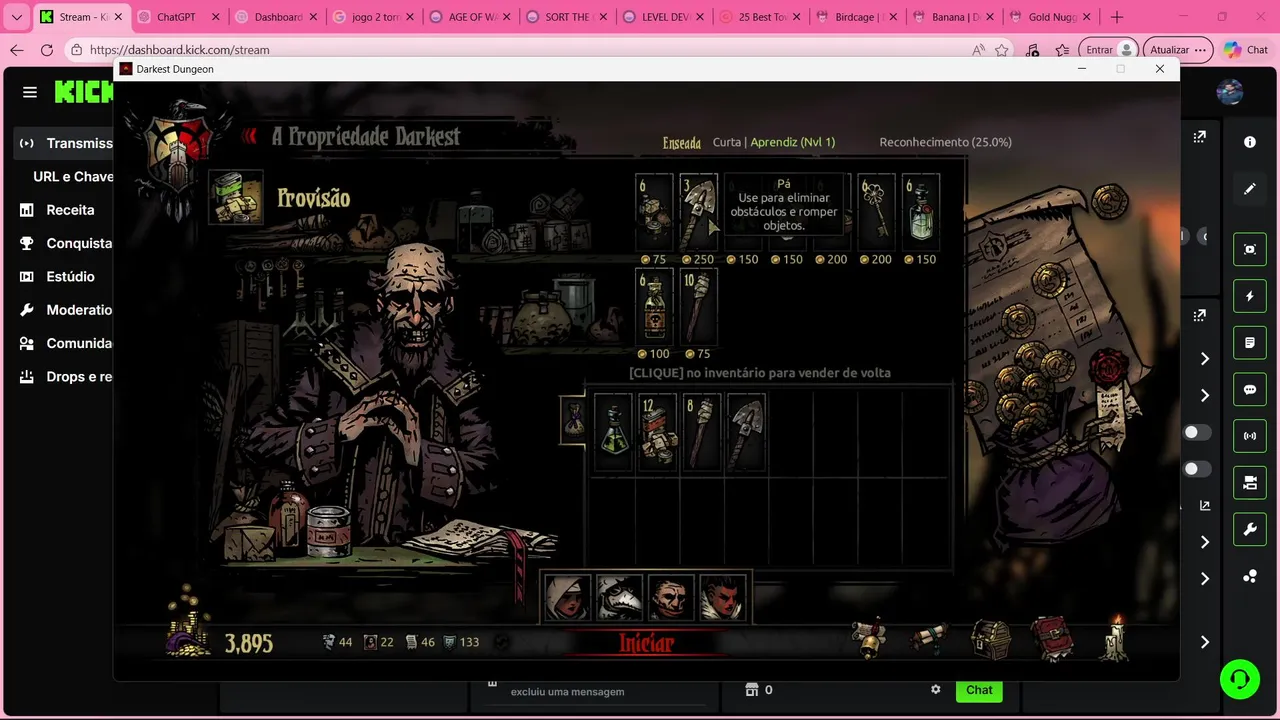Toggle the upper switch in dashboard panel
The height and width of the screenshot is (720, 1280).
point(1196,433)
